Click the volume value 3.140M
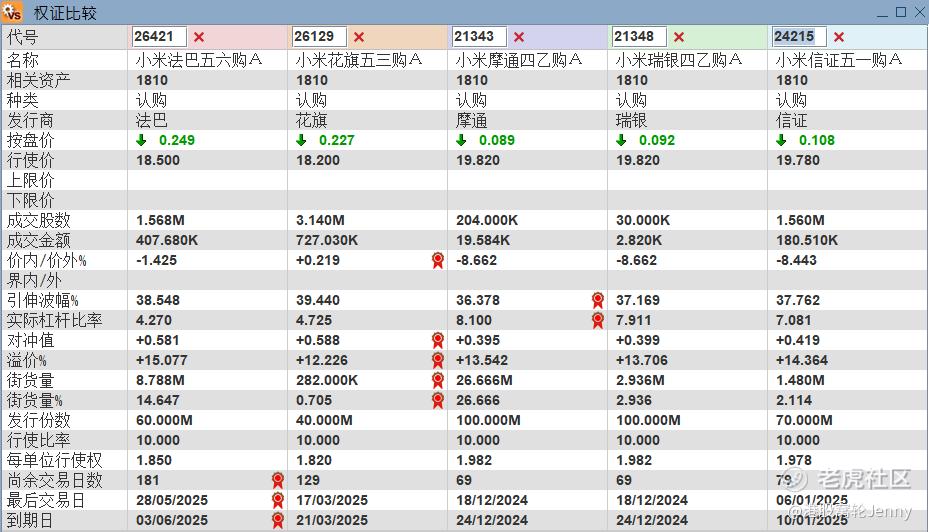 click(x=320, y=220)
